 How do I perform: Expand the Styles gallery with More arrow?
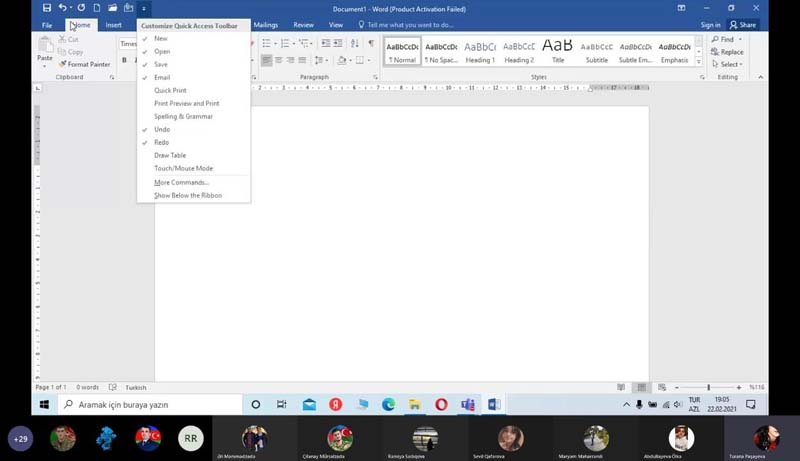pyautogui.click(x=700, y=61)
